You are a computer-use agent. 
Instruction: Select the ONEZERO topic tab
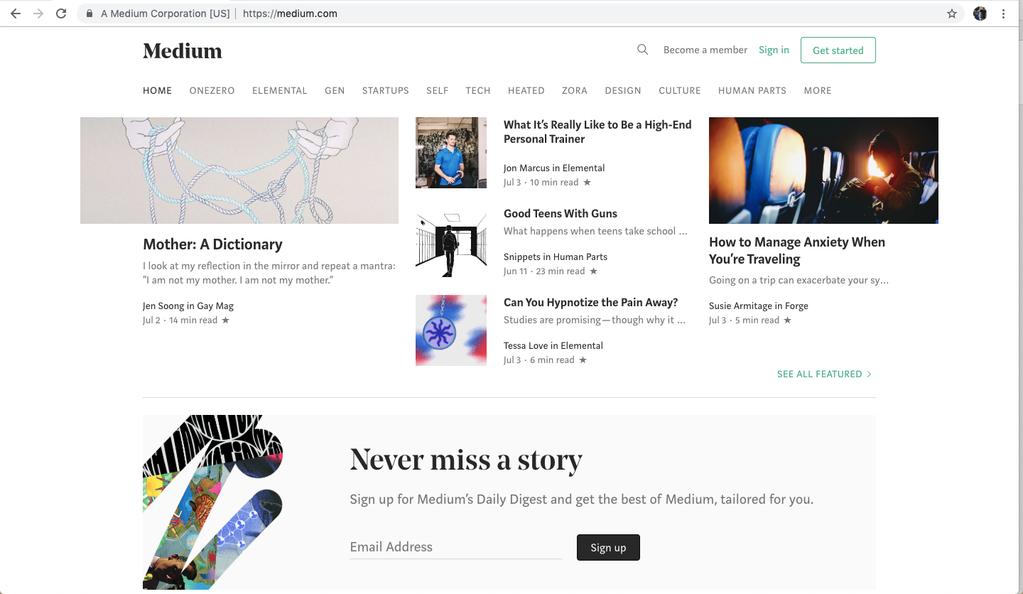click(212, 91)
